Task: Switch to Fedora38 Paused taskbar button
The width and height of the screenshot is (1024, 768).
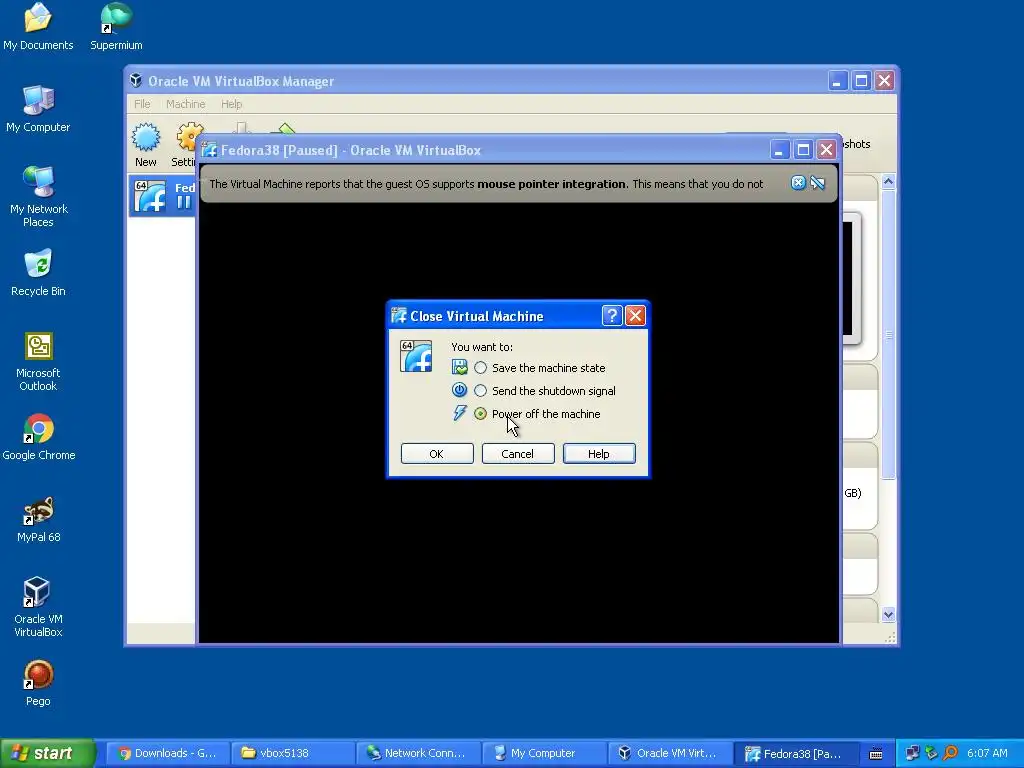Action: (795, 753)
